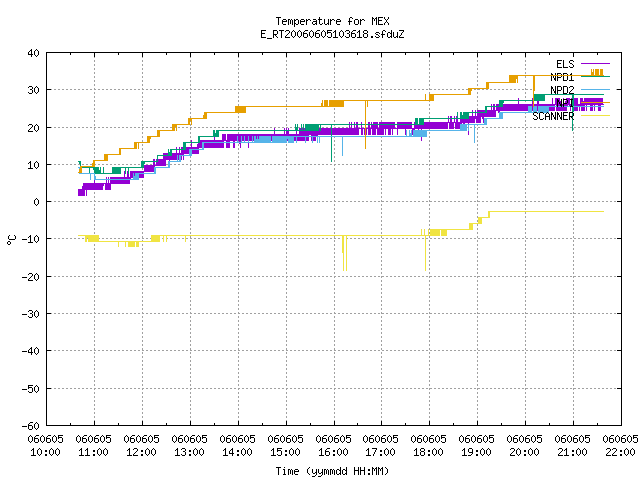Click the chart title "Temperature for MEX"

click(x=332, y=21)
